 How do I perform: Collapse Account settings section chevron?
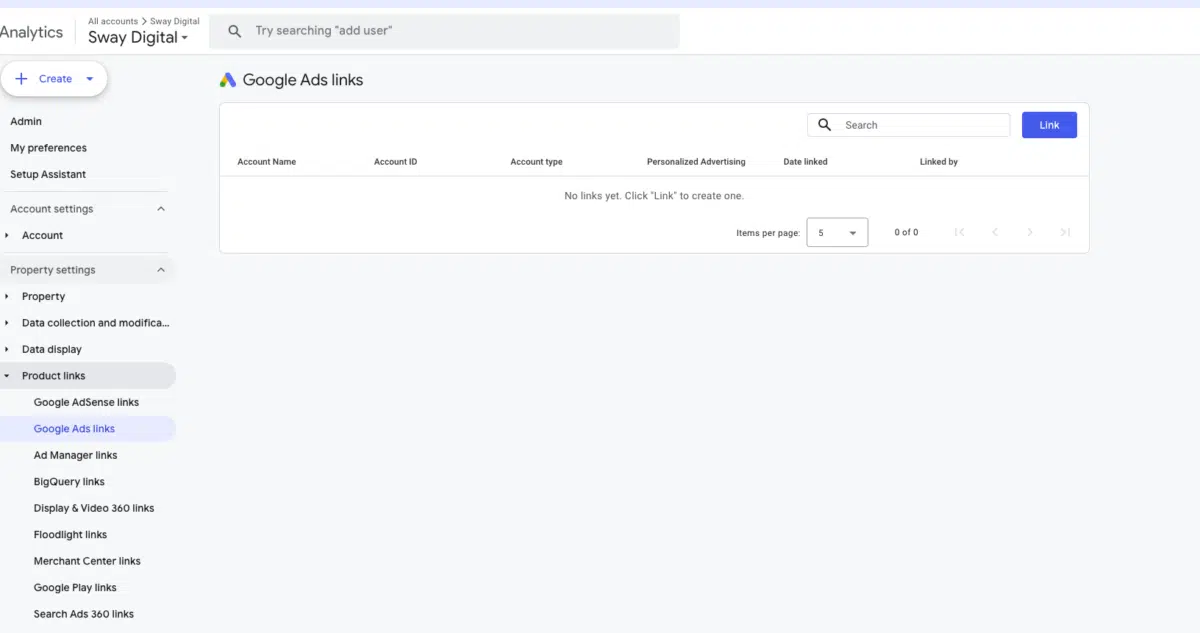pyautogui.click(x=161, y=209)
